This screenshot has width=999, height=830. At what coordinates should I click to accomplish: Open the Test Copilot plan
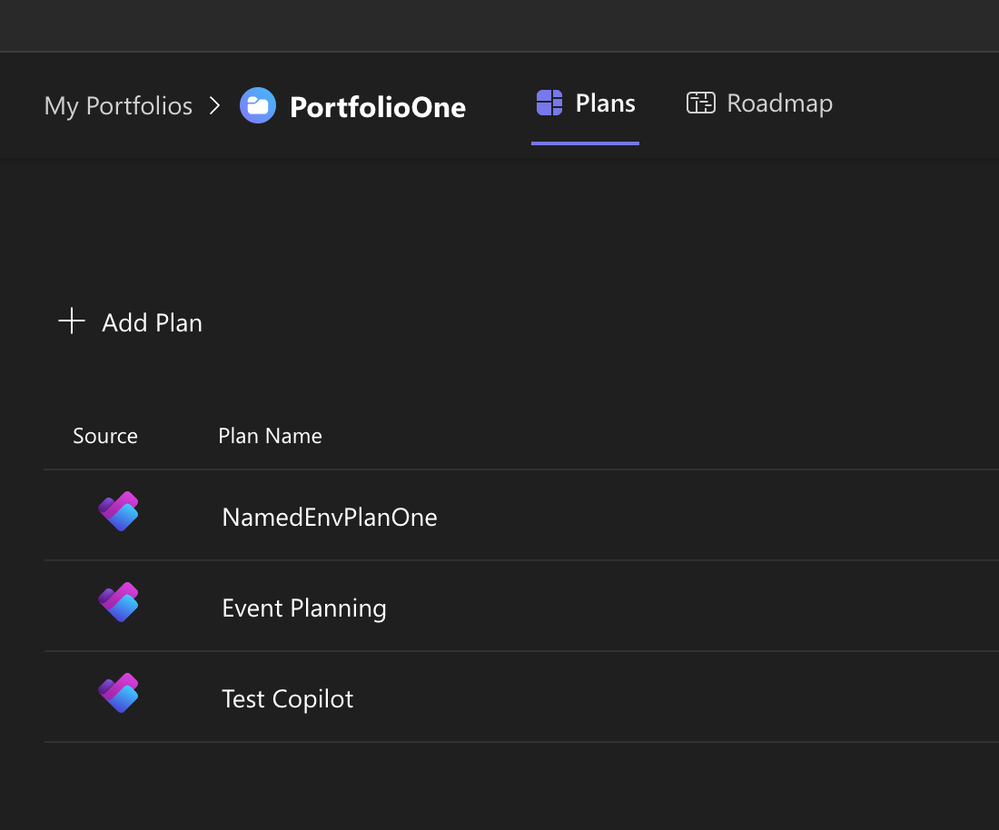click(x=287, y=699)
